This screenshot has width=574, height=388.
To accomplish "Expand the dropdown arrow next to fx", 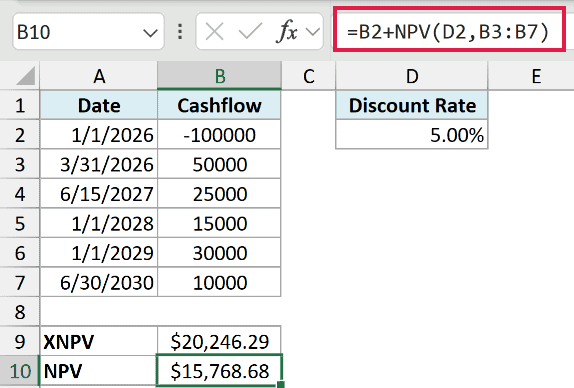I will pos(313,32).
